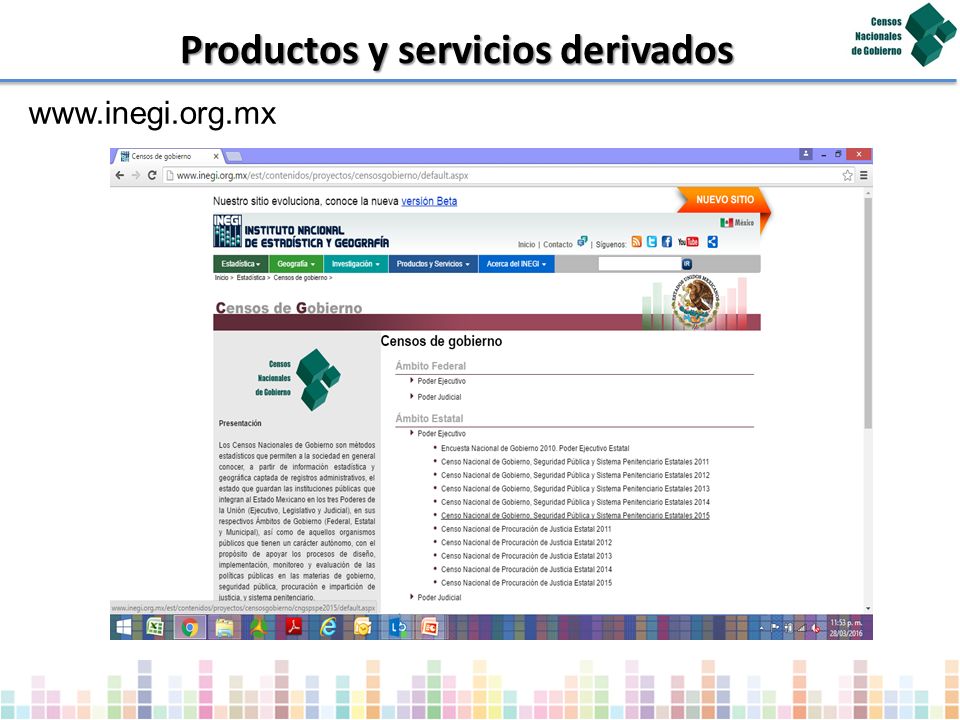This screenshot has height=720, width=960.
Task: Click the browser forward arrow
Action: point(136,176)
